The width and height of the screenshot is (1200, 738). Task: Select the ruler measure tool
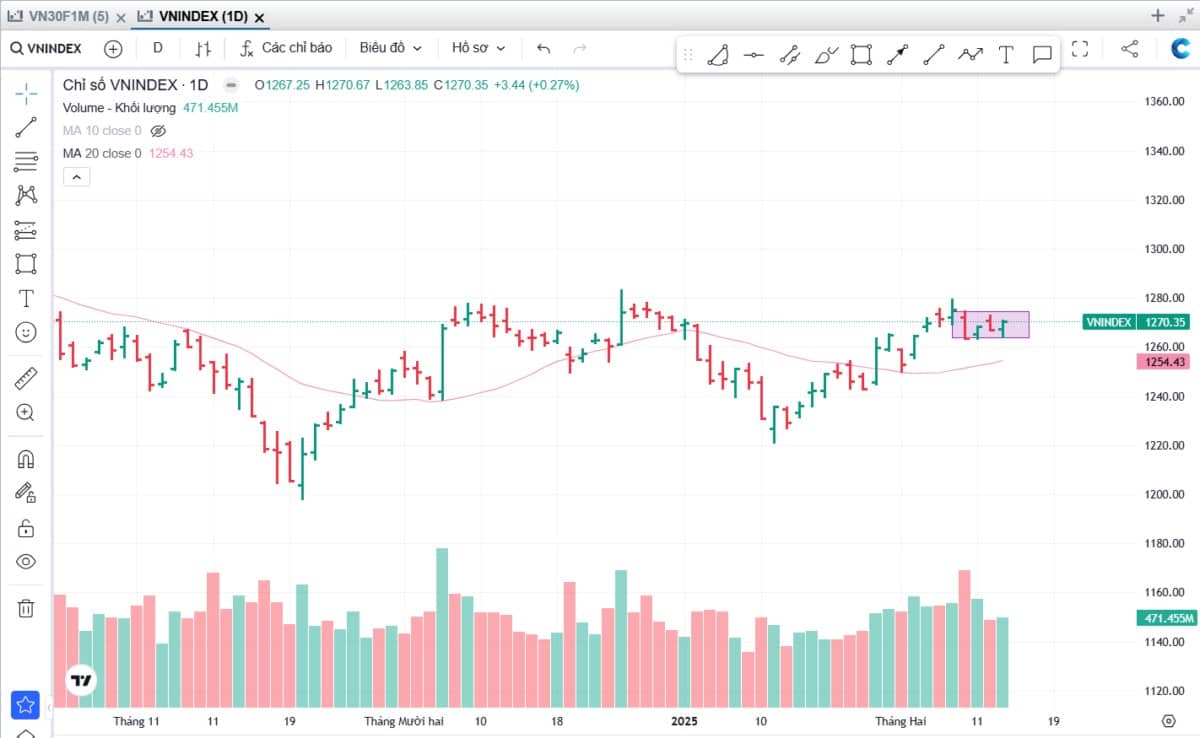(x=26, y=378)
